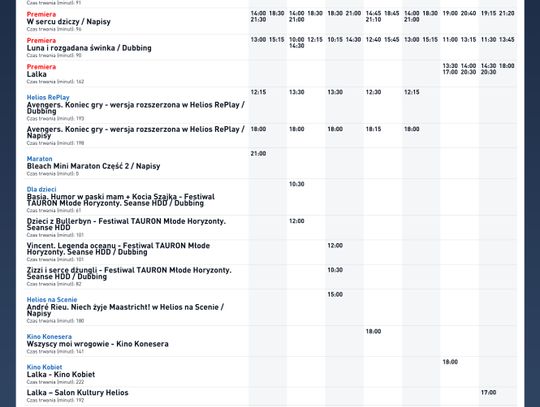
Task: Choose the 12:40 showing of Luna i rozgadana świnka
Action: click(x=373, y=40)
